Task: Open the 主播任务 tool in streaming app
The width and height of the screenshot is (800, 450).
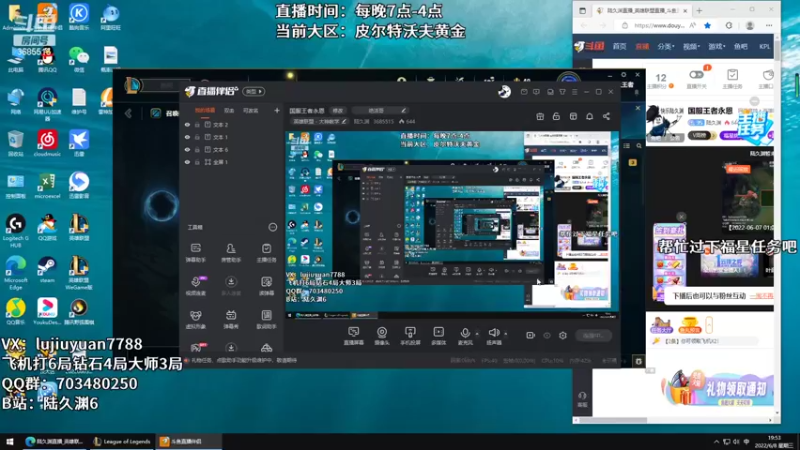Action: 266,253
